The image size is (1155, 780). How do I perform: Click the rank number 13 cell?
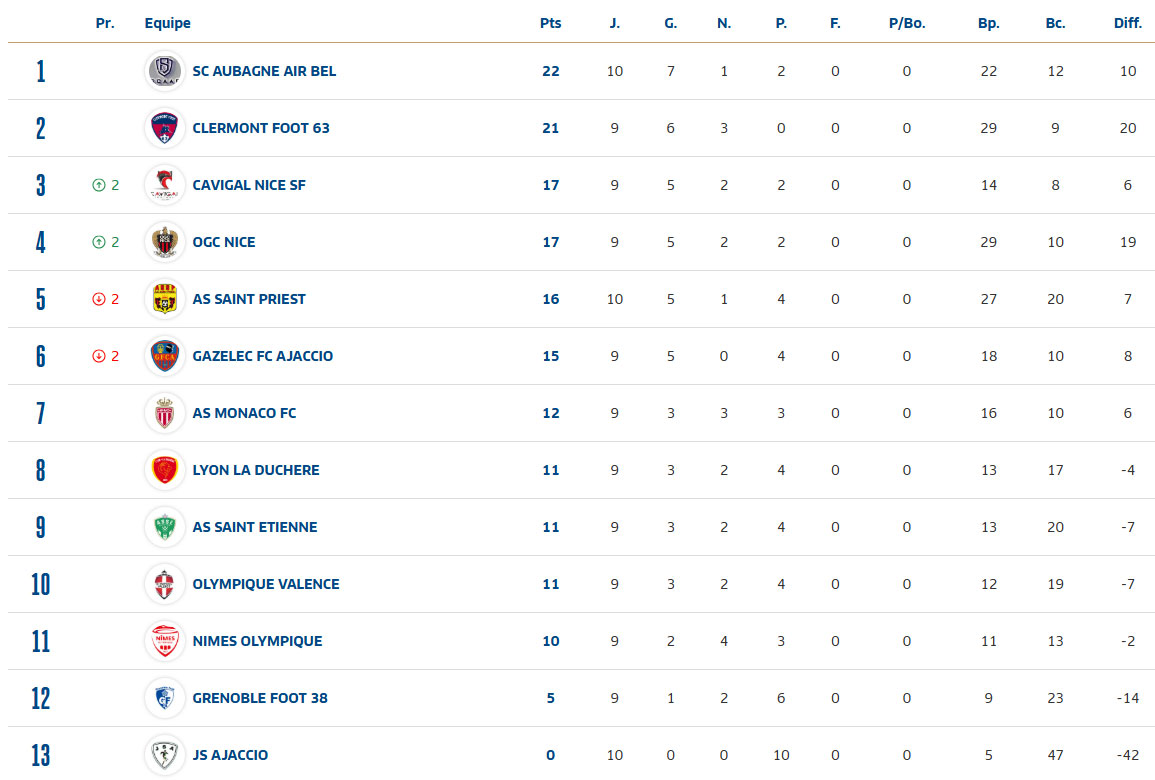tap(40, 755)
